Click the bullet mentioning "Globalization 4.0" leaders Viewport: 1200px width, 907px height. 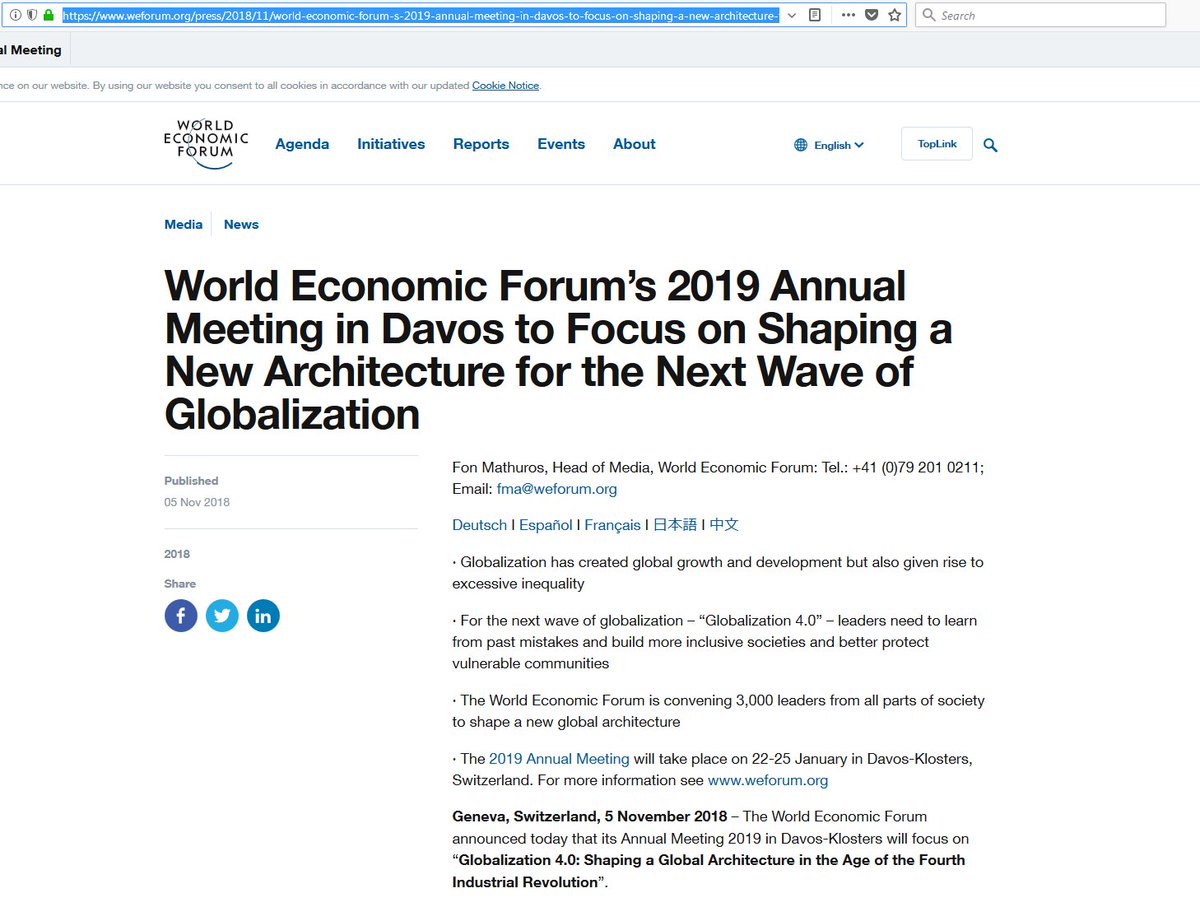click(x=715, y=642)
